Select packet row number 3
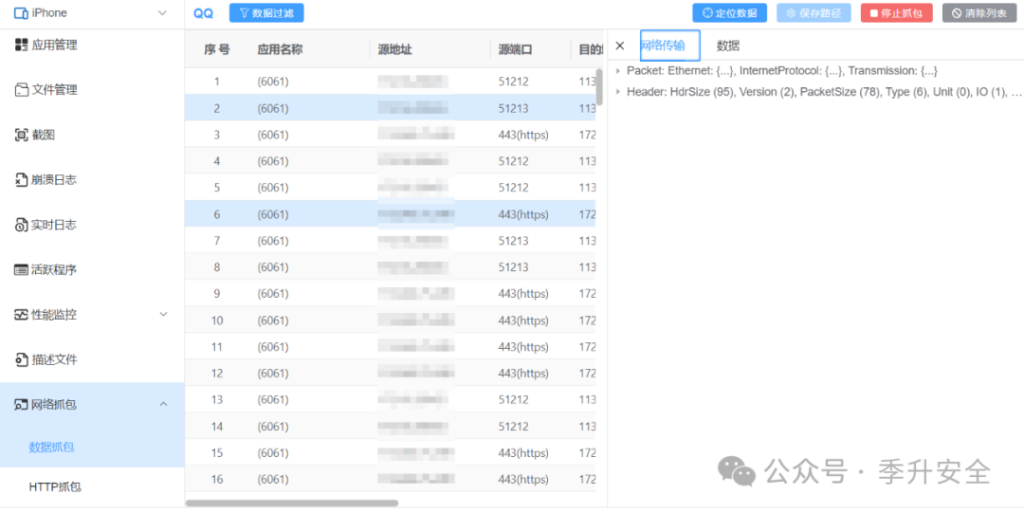Image resolution: width=1024 pixels, height=513 pixels. click(390, 135)
